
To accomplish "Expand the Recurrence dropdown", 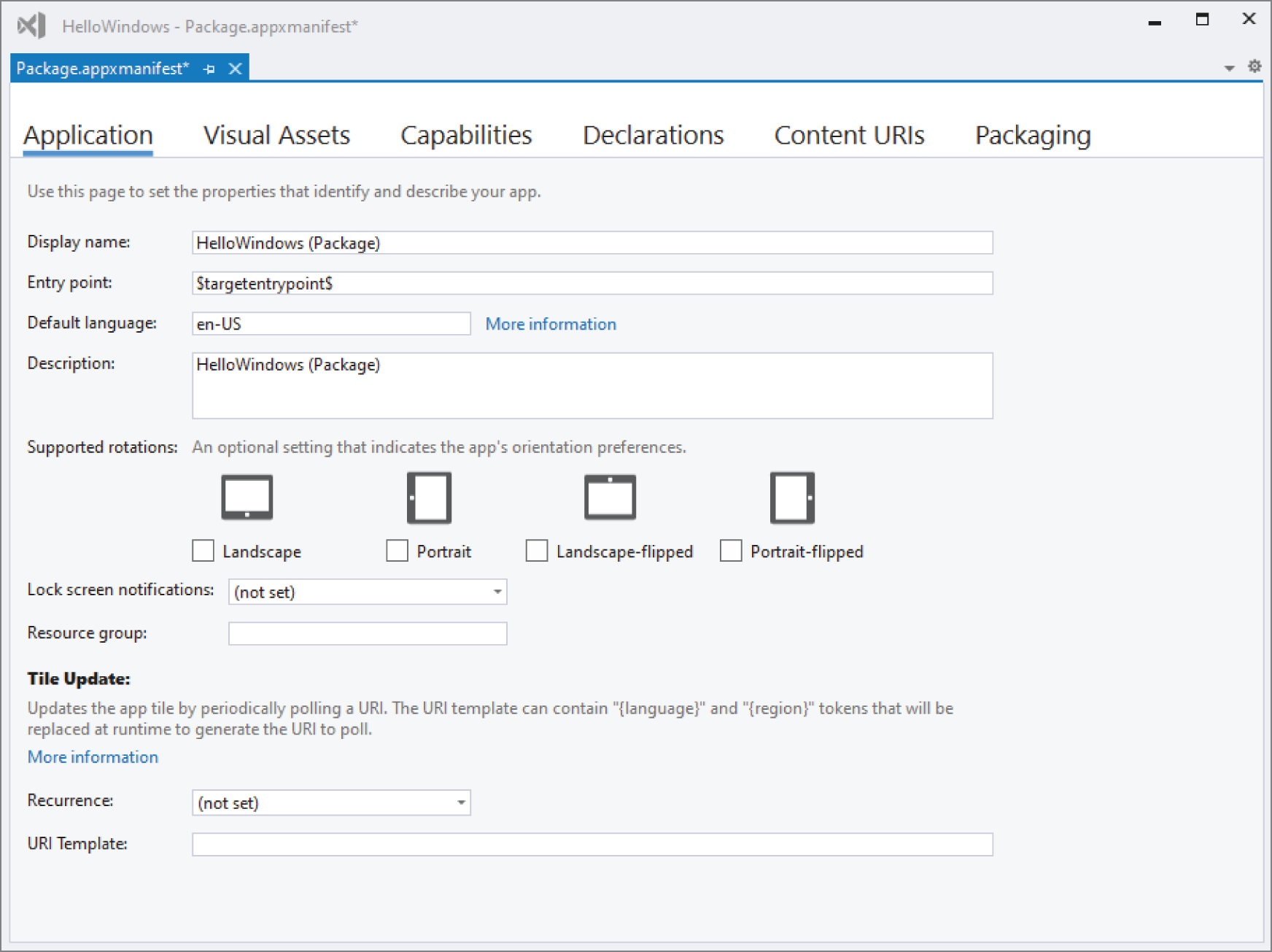I will pos(461,802).
